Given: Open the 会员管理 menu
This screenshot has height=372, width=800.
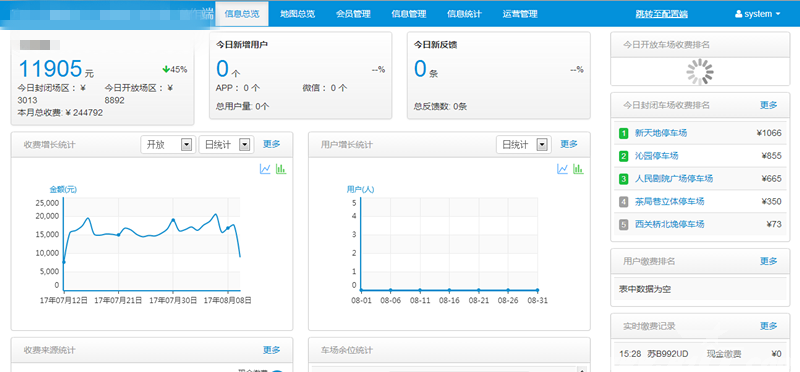Looking at the screenshot, I should coord(353,14).
